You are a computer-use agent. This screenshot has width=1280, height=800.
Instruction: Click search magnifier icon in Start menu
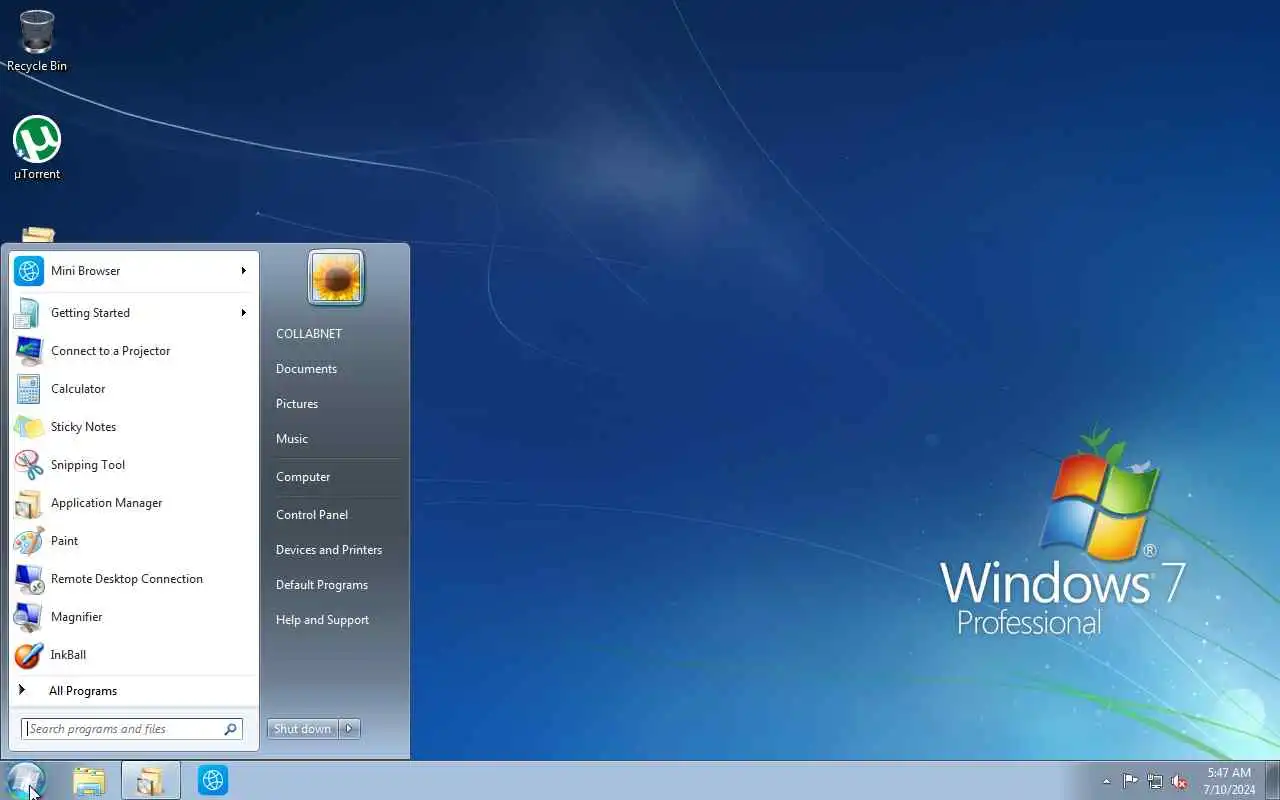point(230,729)
